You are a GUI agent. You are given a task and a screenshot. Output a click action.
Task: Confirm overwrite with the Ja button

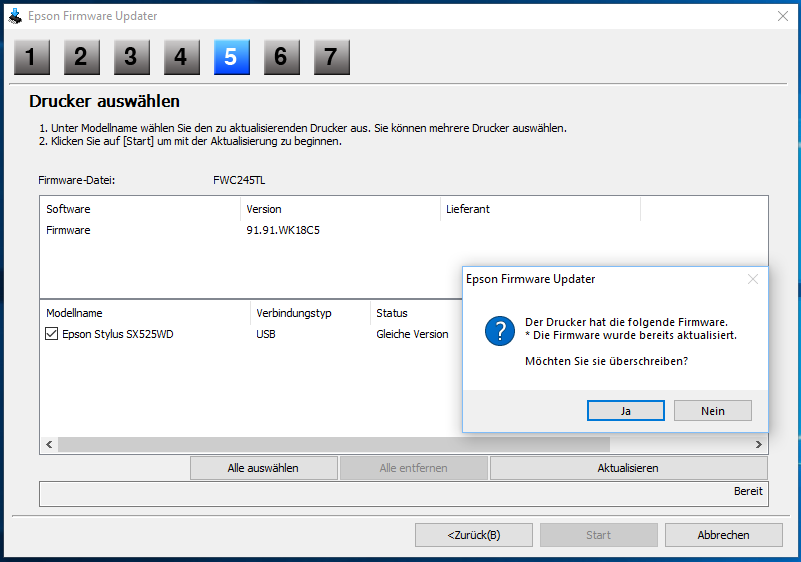626,411
